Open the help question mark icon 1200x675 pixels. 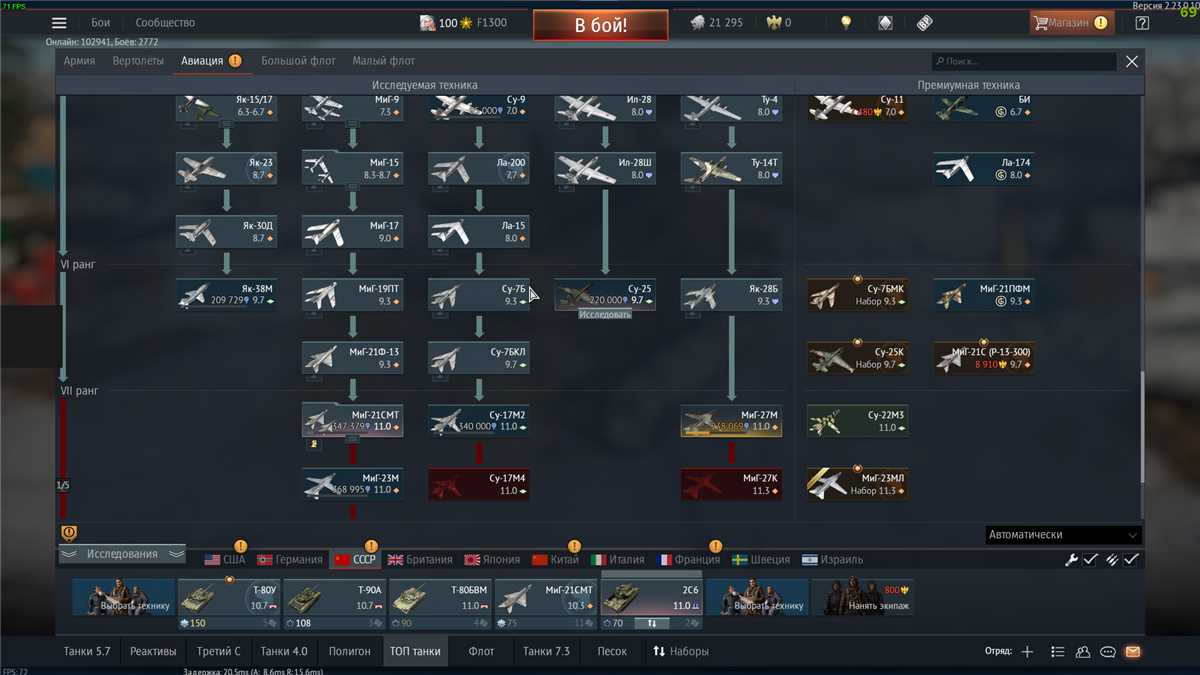coord(1143,23)
